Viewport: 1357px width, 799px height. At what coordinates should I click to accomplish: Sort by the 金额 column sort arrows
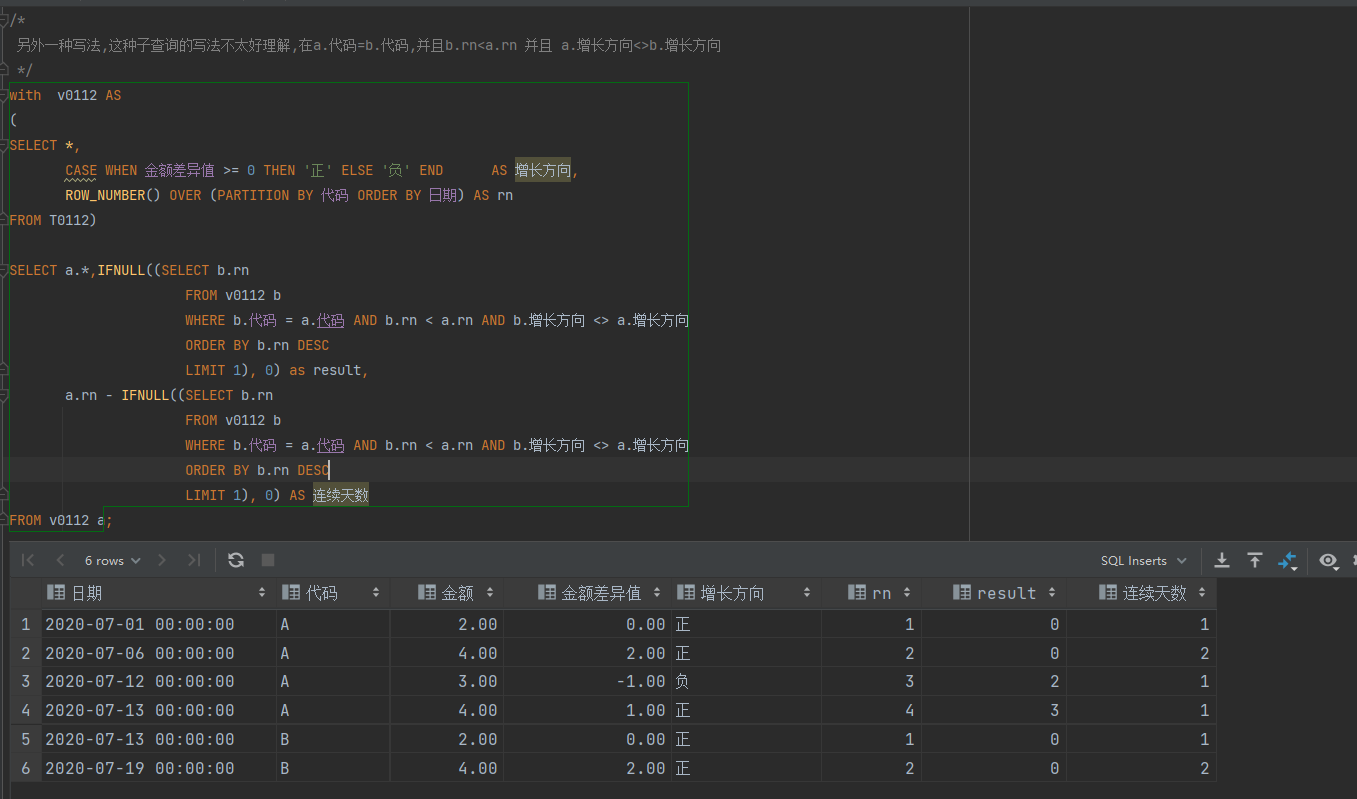pyautogui.click(x=490, y=593)
